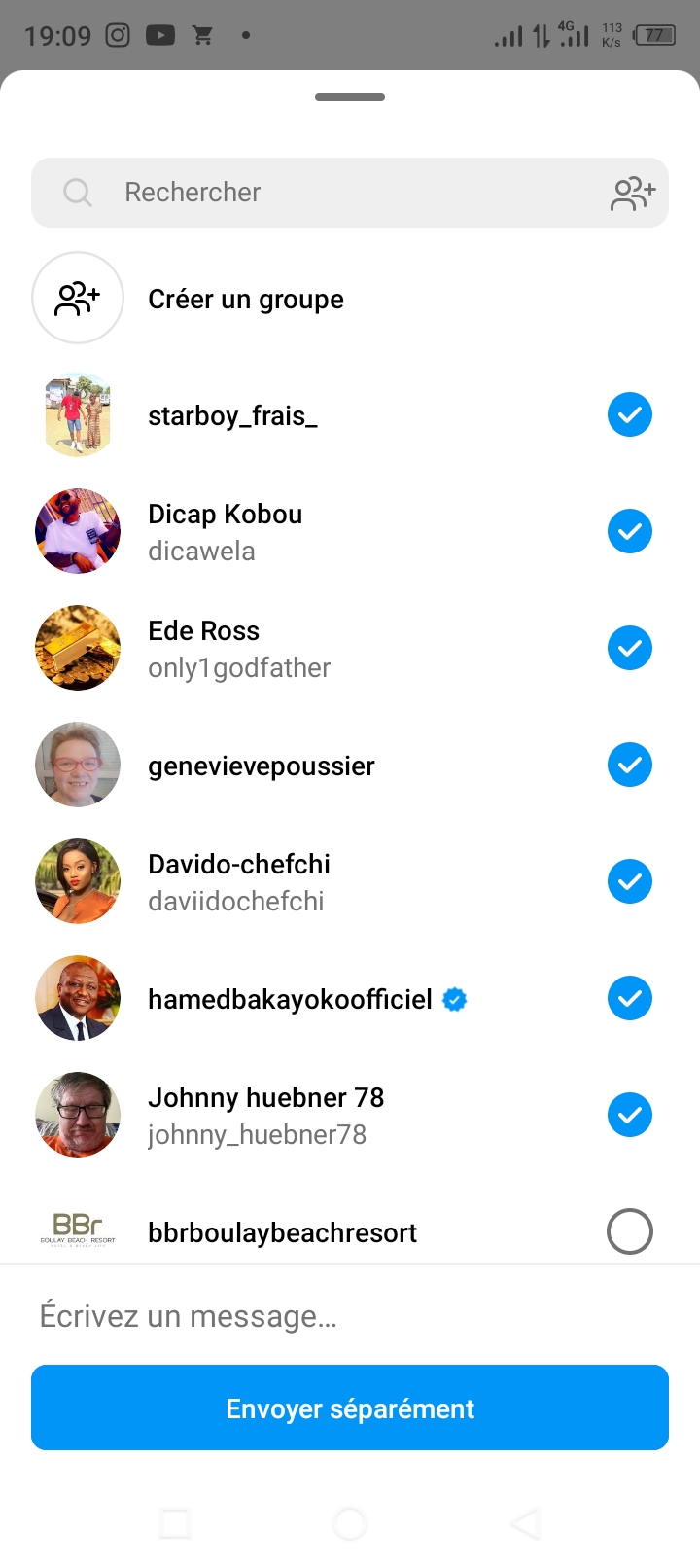The image size is (700, 1568).
Task: Uncheck Johnny huebner 78
Action: click(x=630, y=1115)
